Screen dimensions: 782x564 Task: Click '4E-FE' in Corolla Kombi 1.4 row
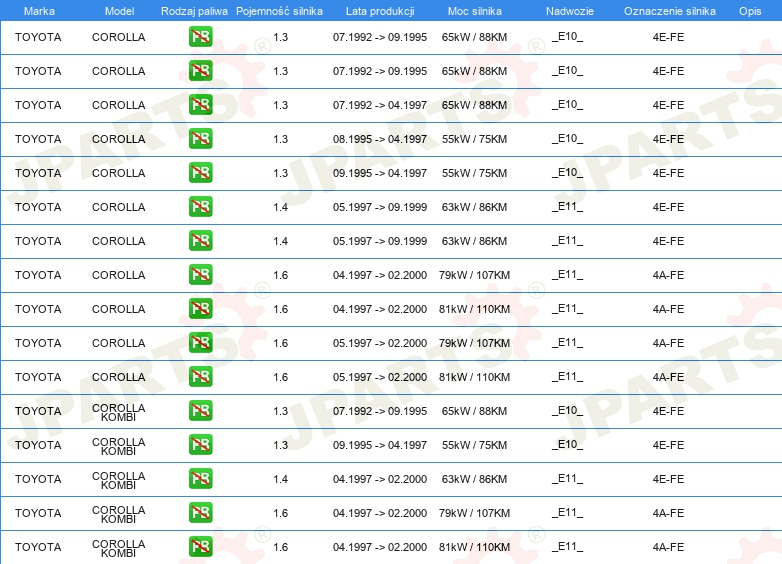tap(668, 479)
